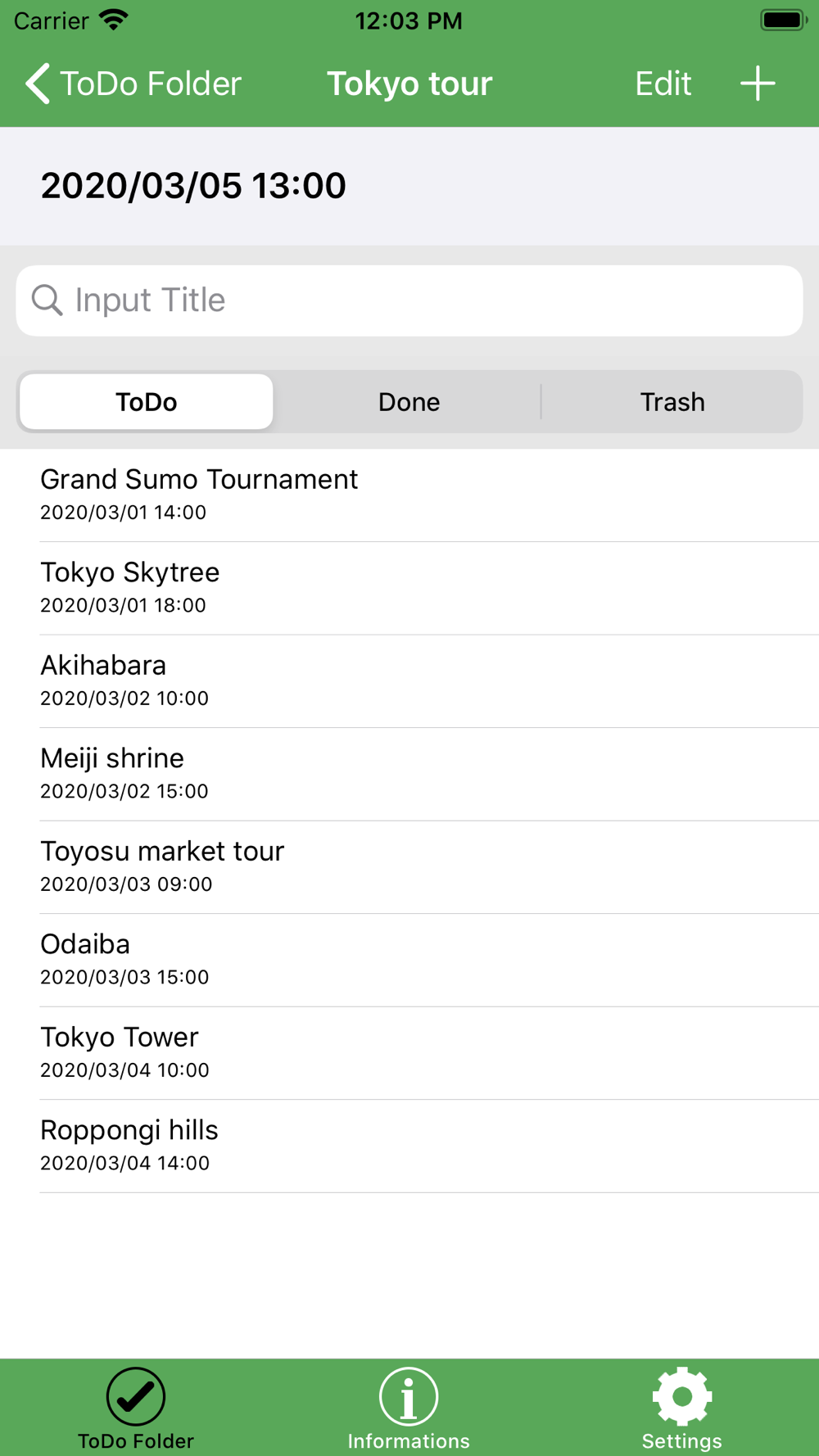The height and width of the screenshot is (1456, 819).
Task: Switch to the Done segment
Action: 409,402
